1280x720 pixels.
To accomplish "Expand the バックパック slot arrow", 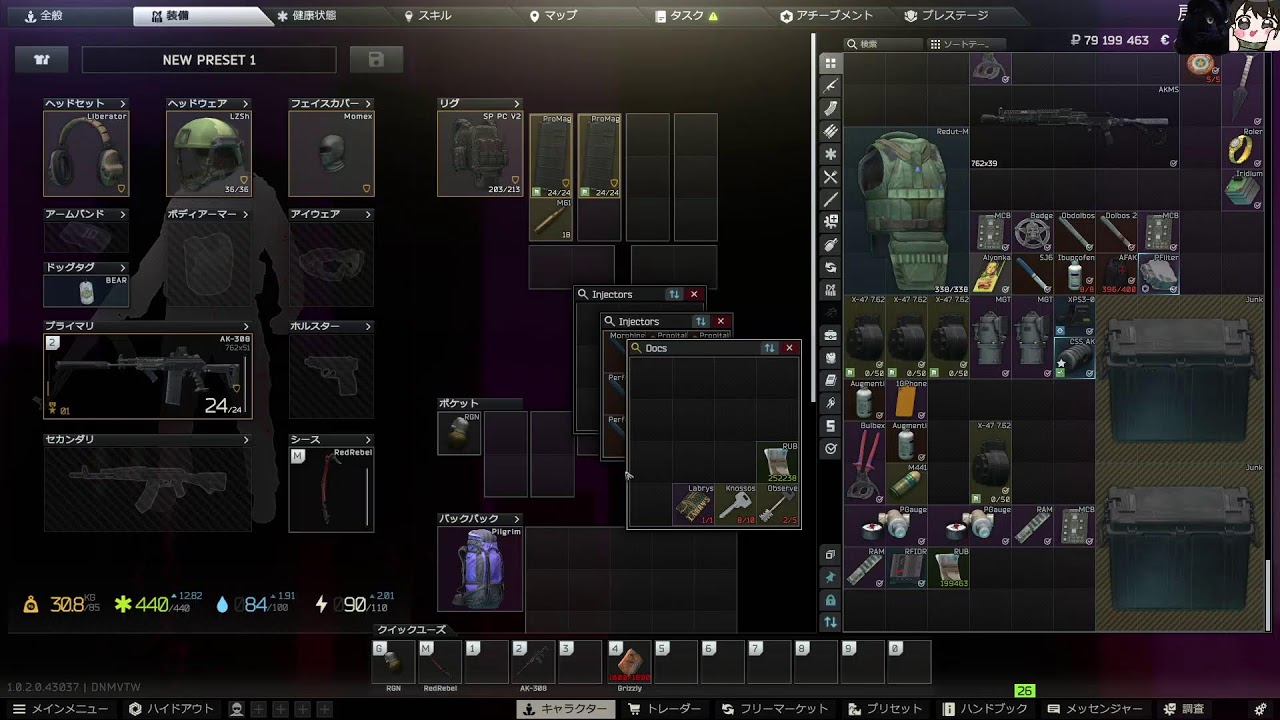I will pyautogui.click(x=517, y=519).
